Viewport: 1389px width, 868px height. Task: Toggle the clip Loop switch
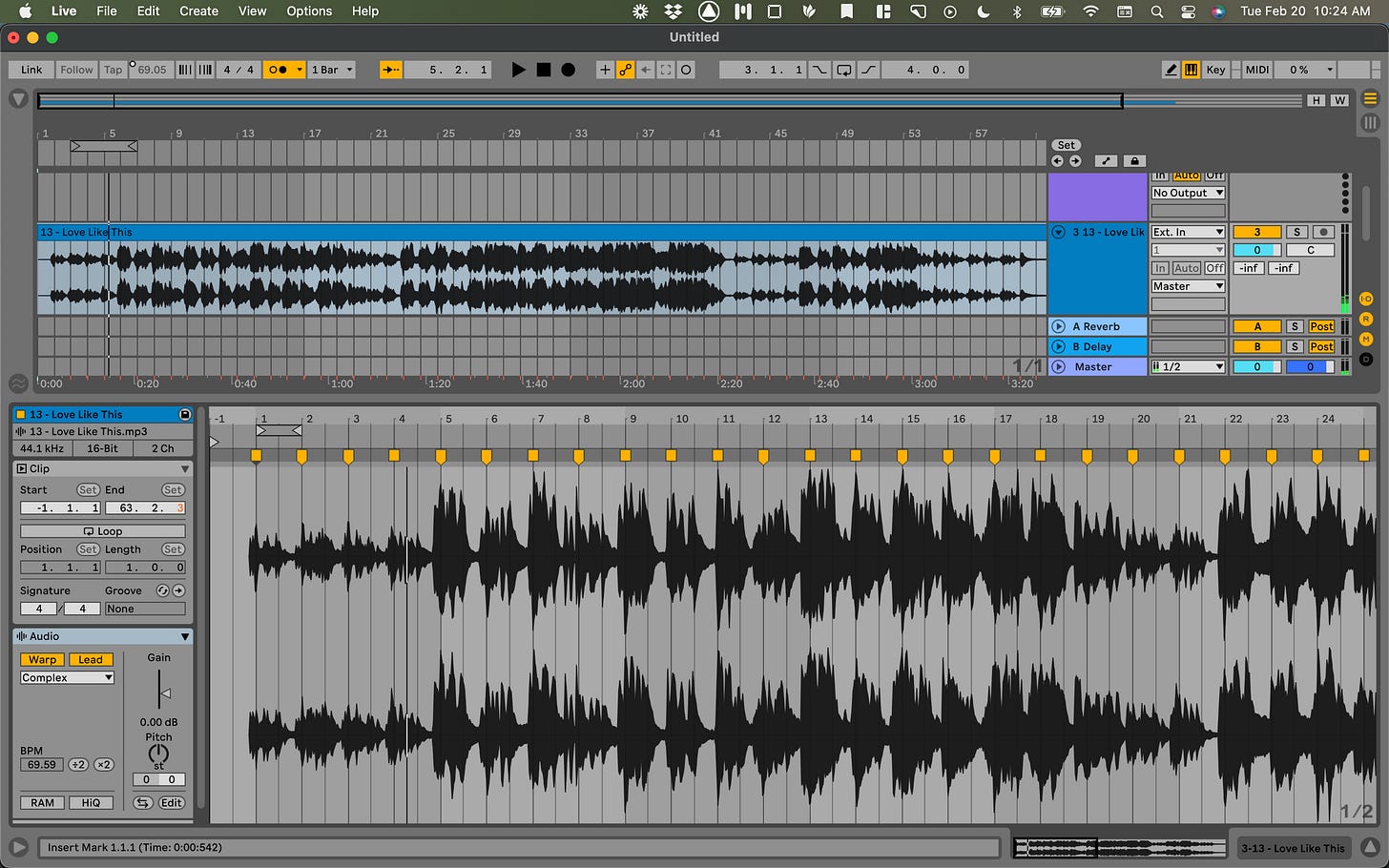pos(103,531)
